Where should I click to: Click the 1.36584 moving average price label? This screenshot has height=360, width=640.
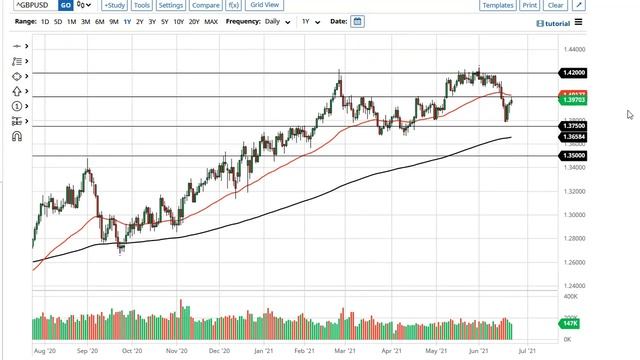point(573,137)
